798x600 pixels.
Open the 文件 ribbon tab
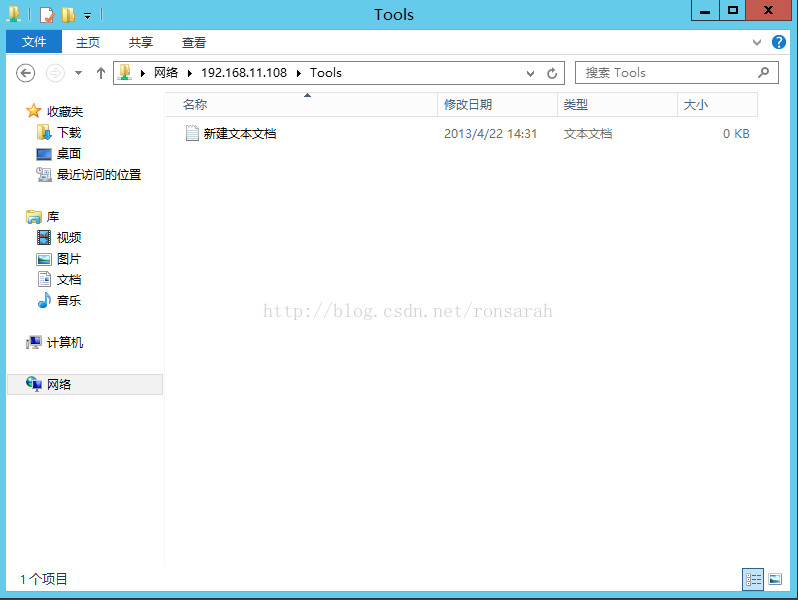[x=34, y=42]
